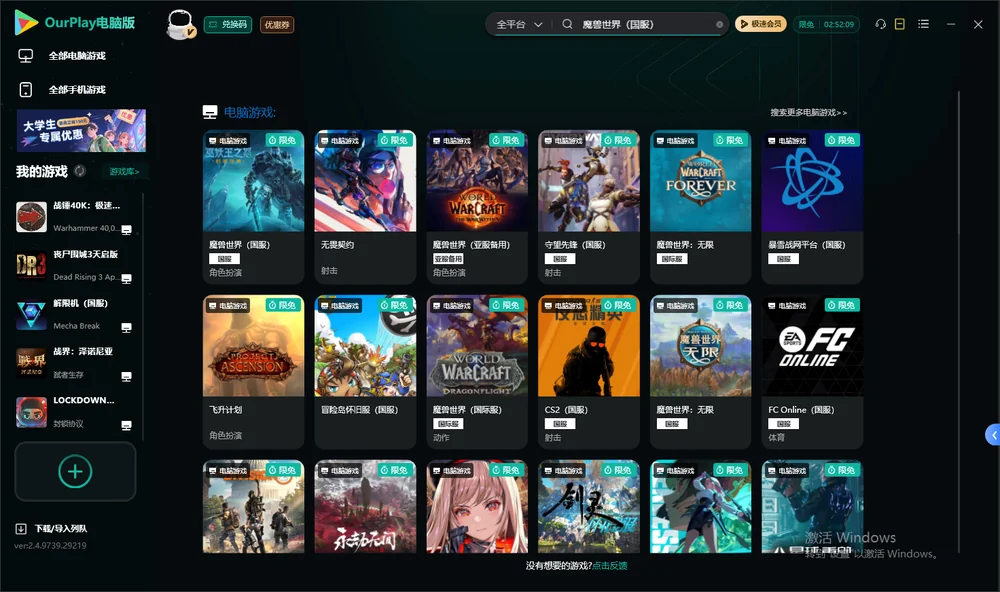Clear the search box with the x icon
Viewport: 1000px width, 592px height.
pyautogui.click(x=719, y=24)
